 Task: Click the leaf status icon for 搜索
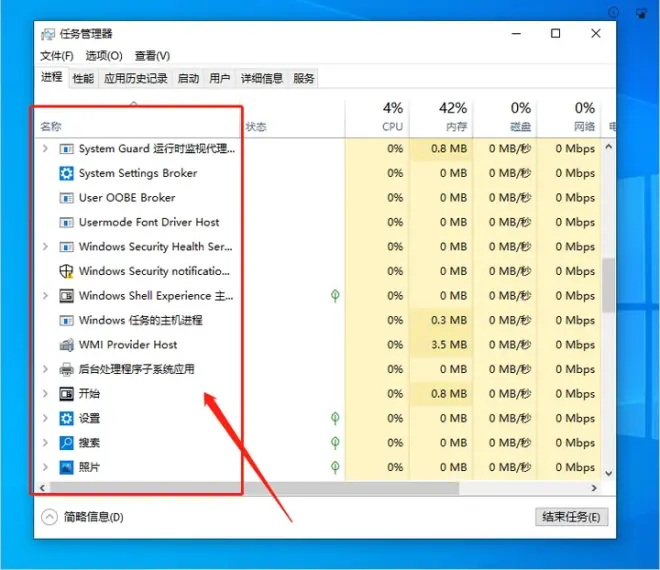click(x=335, y=442)
